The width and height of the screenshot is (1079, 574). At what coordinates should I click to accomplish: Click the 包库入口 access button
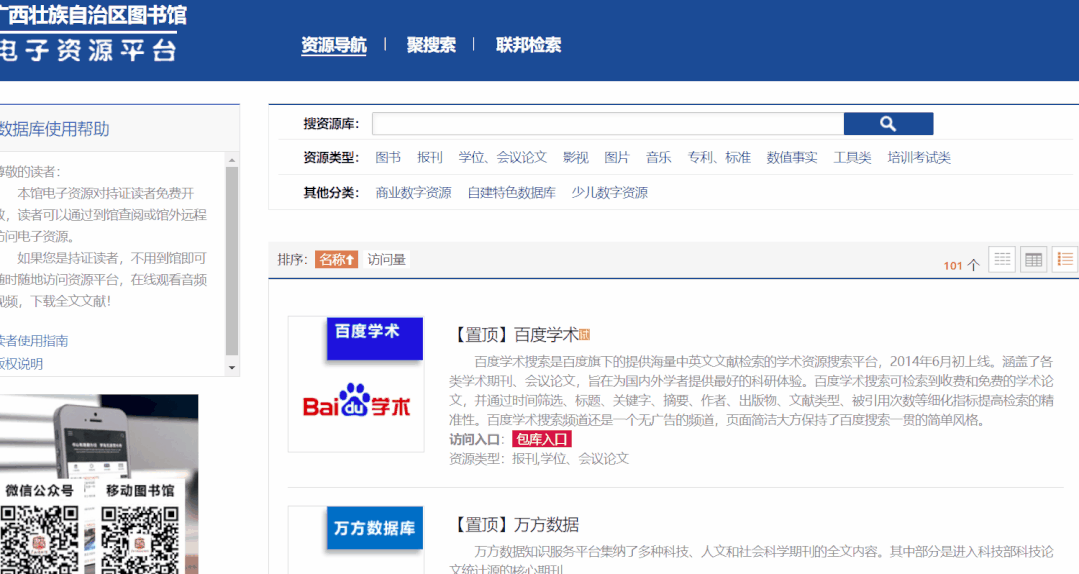point(542,439)
